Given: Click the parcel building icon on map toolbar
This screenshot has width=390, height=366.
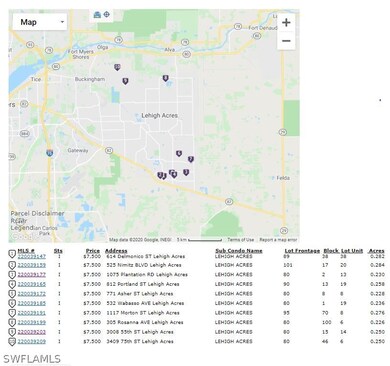Looking at the screenshot, I should point(97,15).
